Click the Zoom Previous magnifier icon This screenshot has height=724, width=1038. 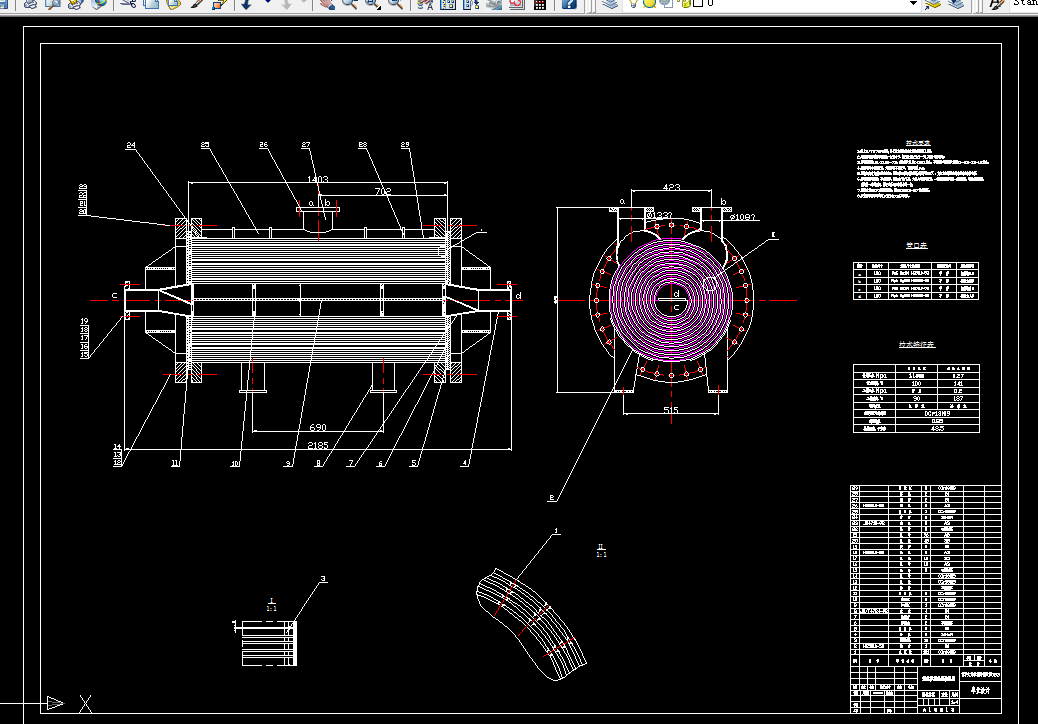[395, 4]
